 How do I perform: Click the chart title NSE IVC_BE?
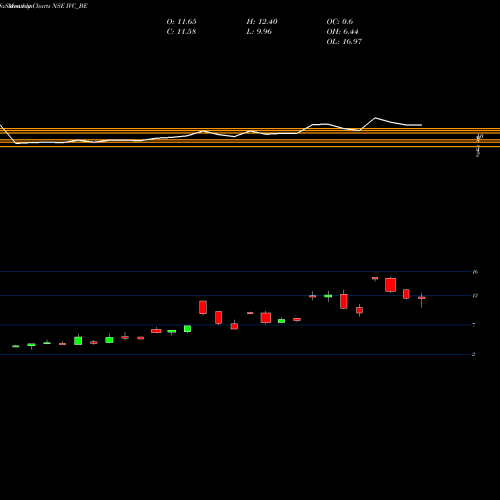tap(70, 6)
